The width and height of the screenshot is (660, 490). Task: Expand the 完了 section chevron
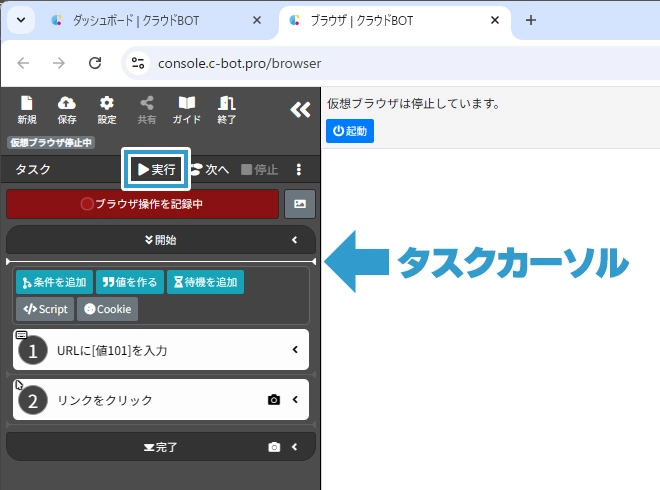pyautogui.click(x=295, y=447)
